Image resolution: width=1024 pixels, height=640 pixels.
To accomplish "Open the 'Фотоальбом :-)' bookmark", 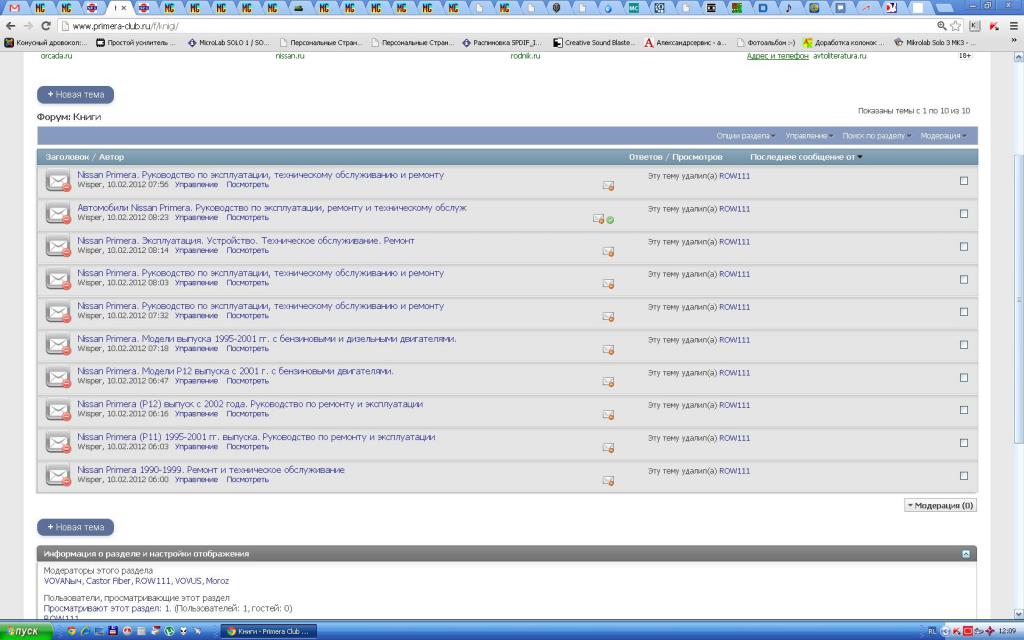I will coord(766,42).
